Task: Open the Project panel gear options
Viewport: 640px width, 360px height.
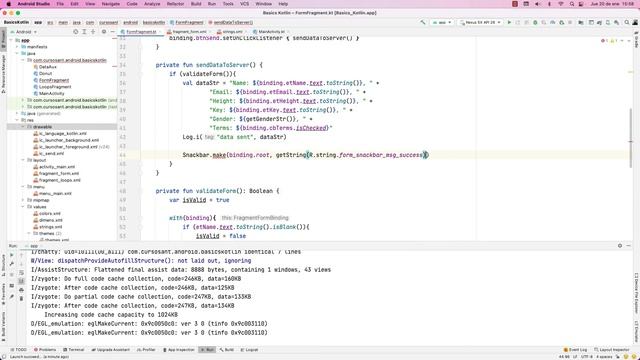Action: (x=104, y=31)
